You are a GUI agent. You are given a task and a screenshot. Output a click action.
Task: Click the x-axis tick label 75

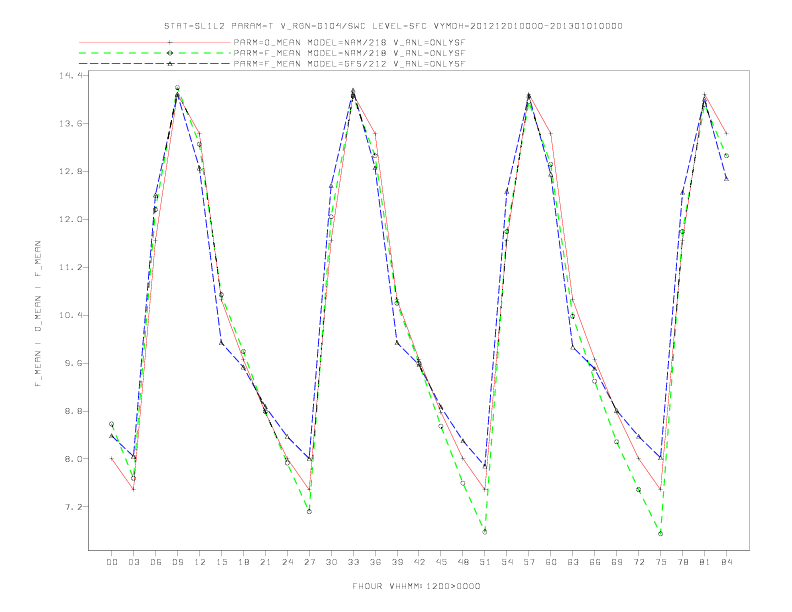[x=661, y=562]
